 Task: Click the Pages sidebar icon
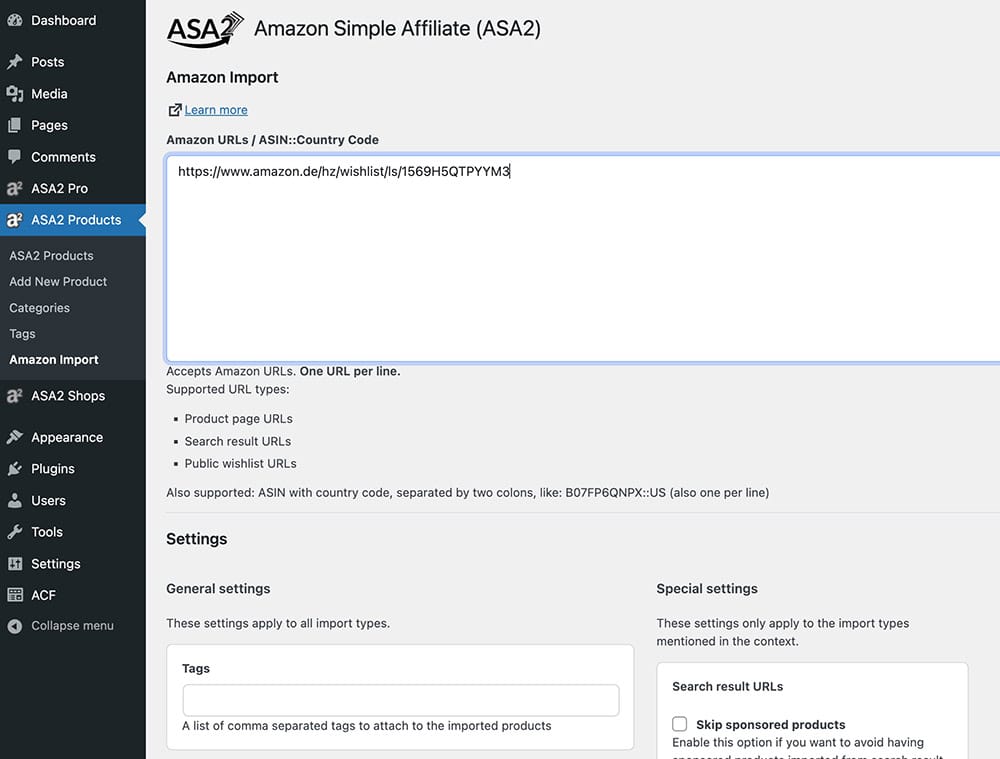14,125
